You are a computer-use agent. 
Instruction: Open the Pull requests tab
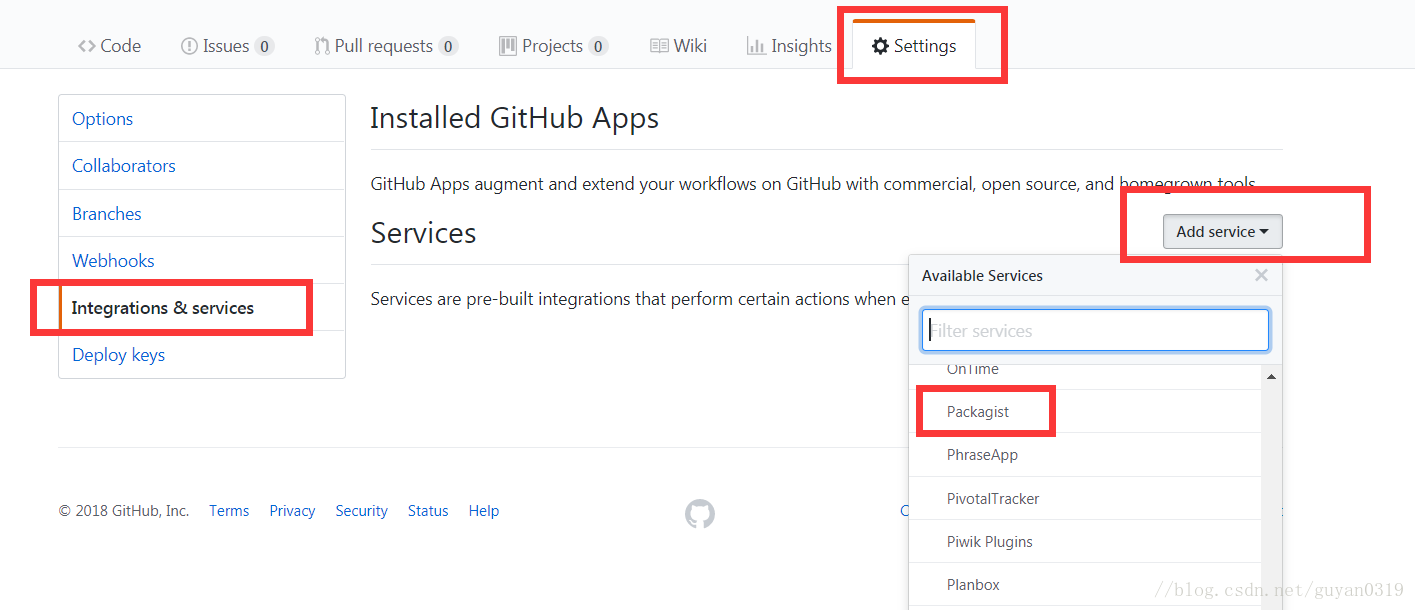(x=385, y=46)
